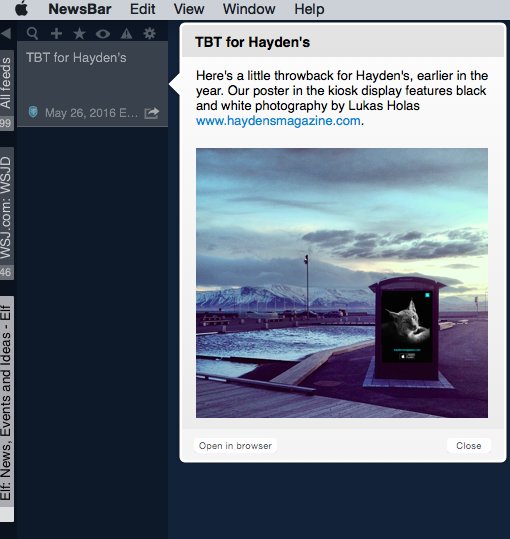Select the 'TBT for Hayden's' feed item
This screenshot has width=510, height=539.
tap(92, 84)
